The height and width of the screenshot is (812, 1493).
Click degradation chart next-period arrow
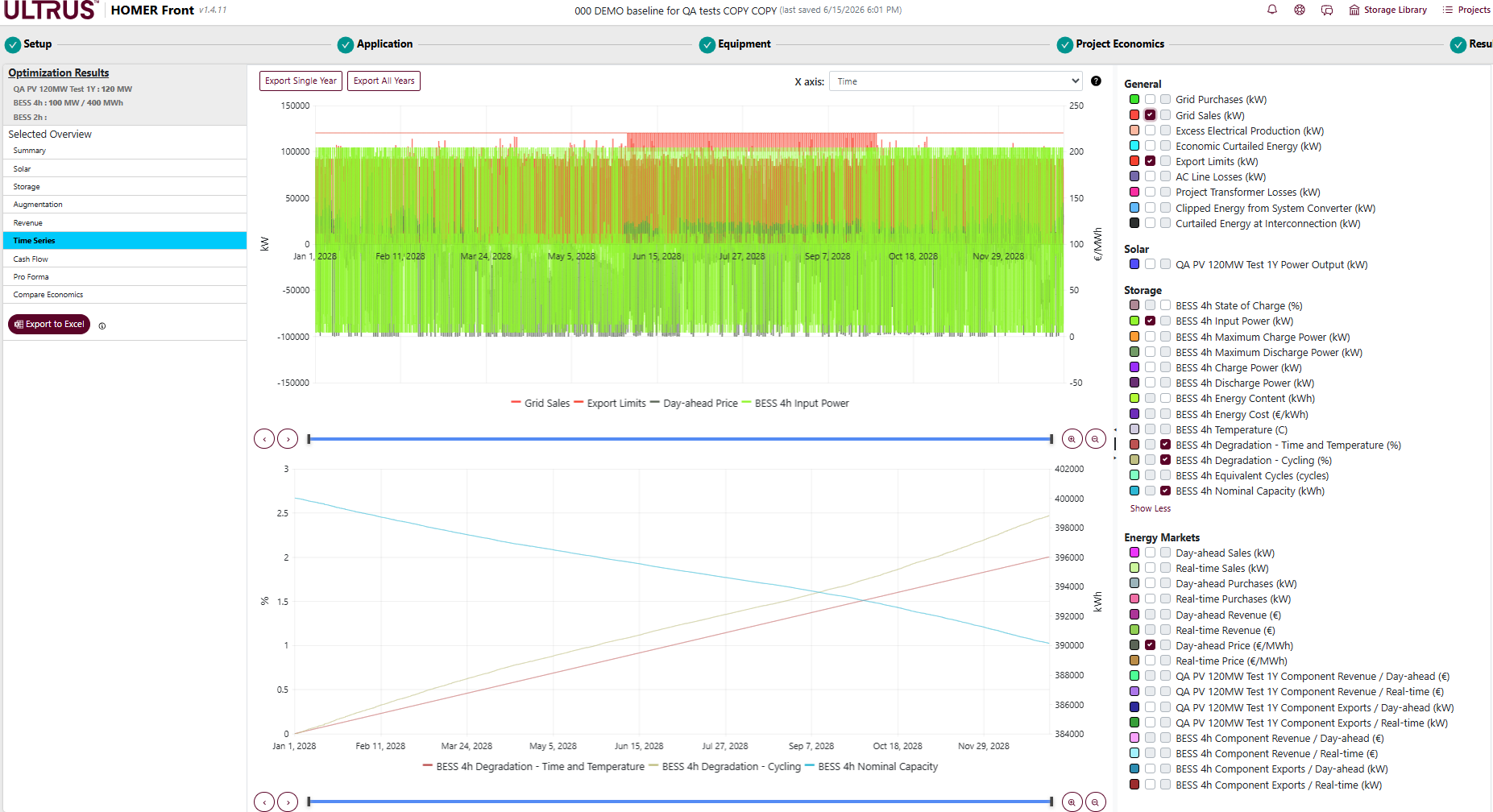[288, 802]
